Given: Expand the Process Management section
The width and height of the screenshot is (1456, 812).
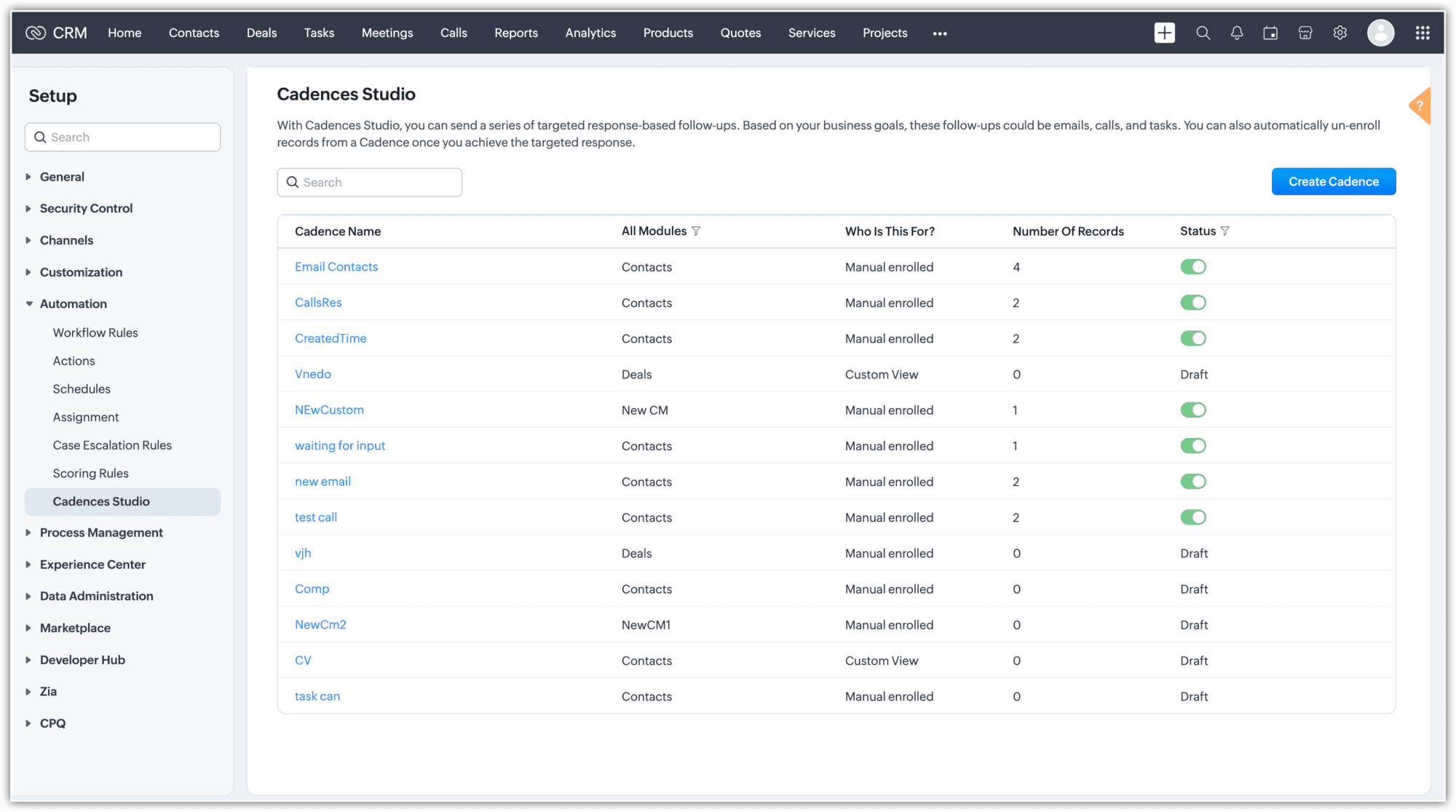Looking at the screenshot, I should click(x=101, y=533).
